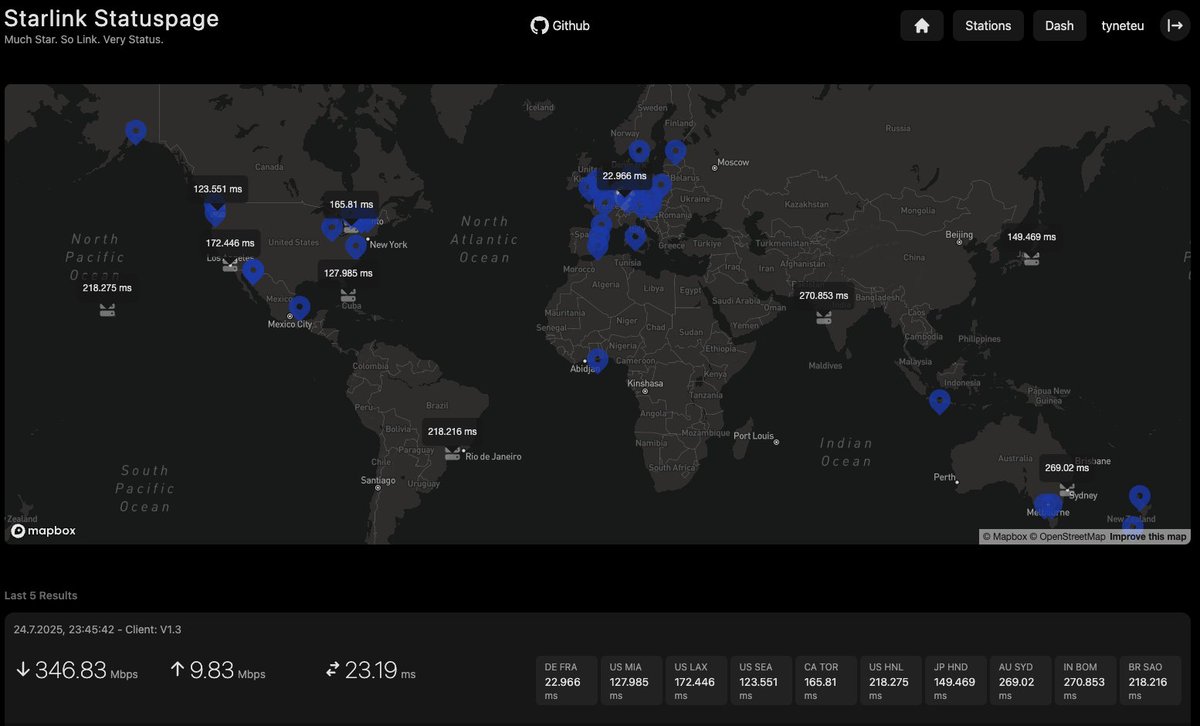Open the OpenStreetMap attribution link
Viewport: 1200px width, 726px height.
click(1068, 537)
